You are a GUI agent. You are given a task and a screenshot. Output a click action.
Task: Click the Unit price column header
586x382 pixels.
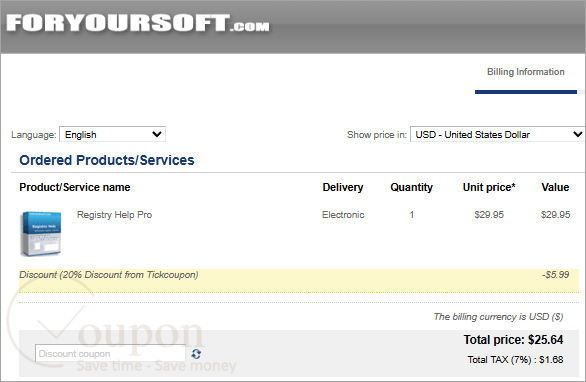489,187
